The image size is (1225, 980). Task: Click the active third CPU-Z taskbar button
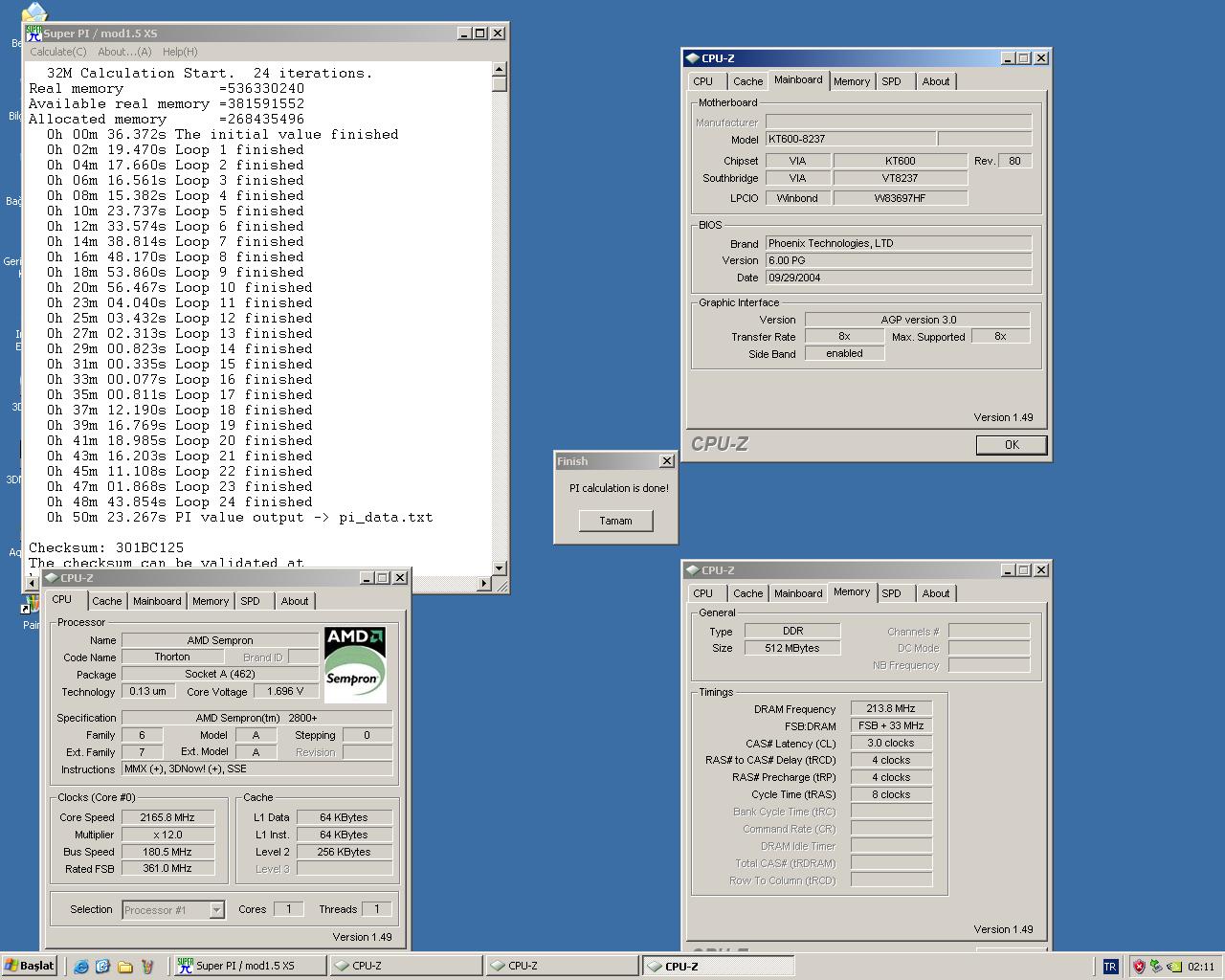point(717,966)
